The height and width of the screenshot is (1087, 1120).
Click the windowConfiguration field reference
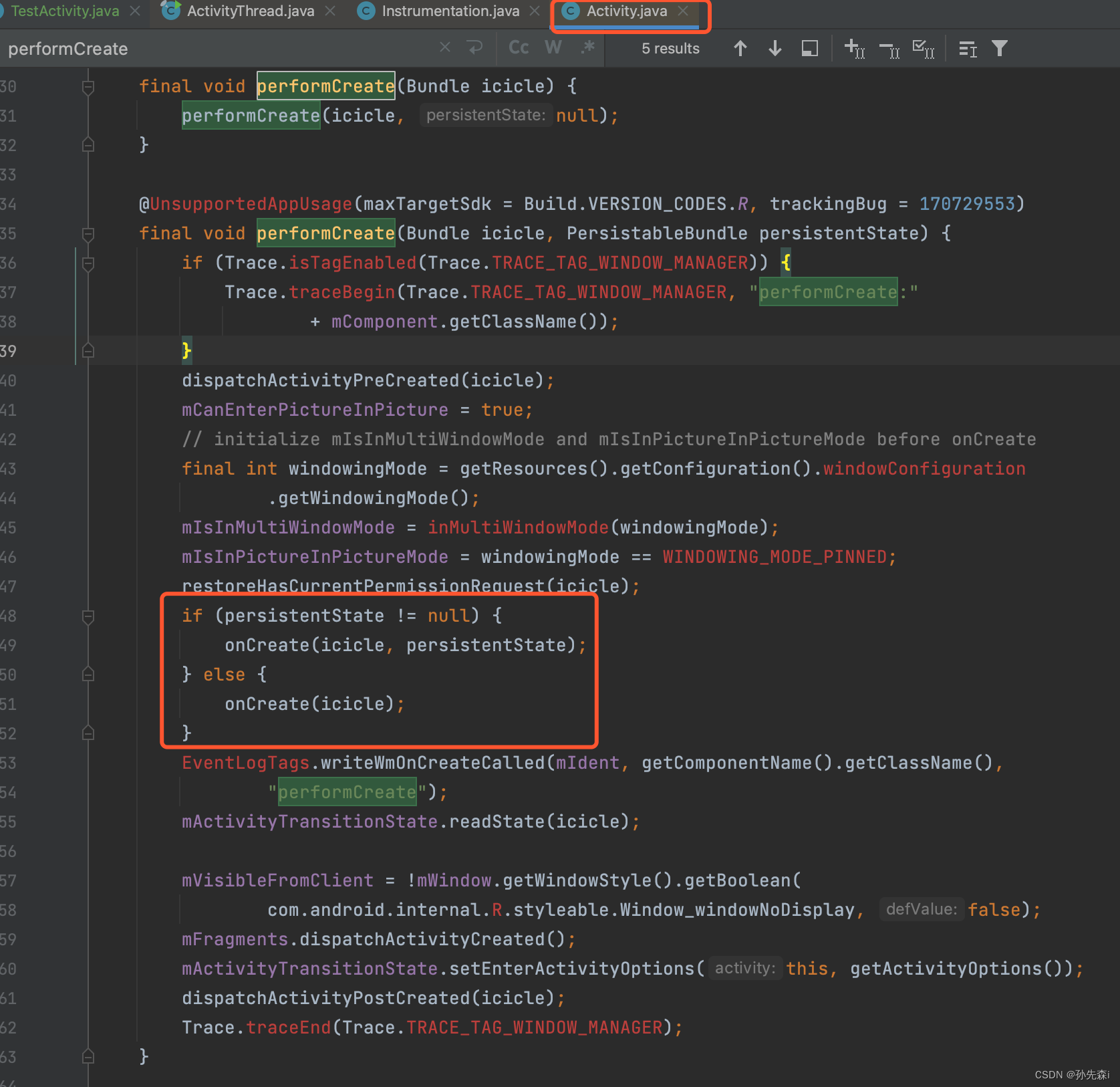point(924,469)
